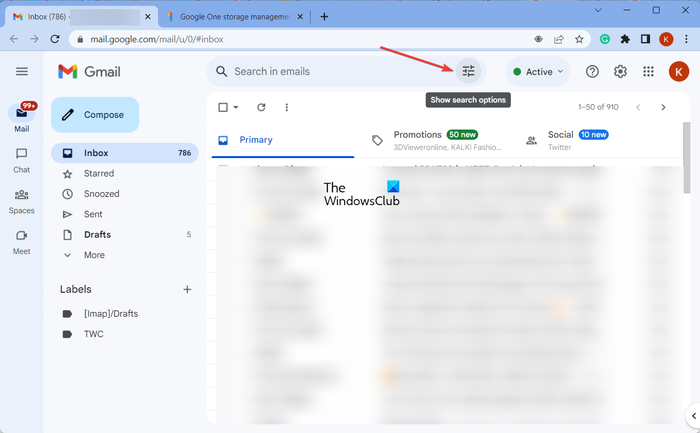Click the search magnifier icon

[221, 71]
